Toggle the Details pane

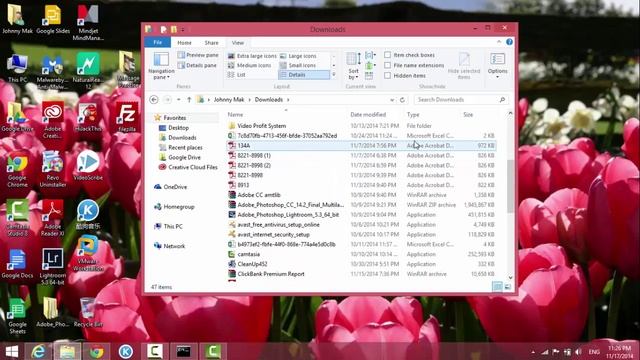coord(198,65)
